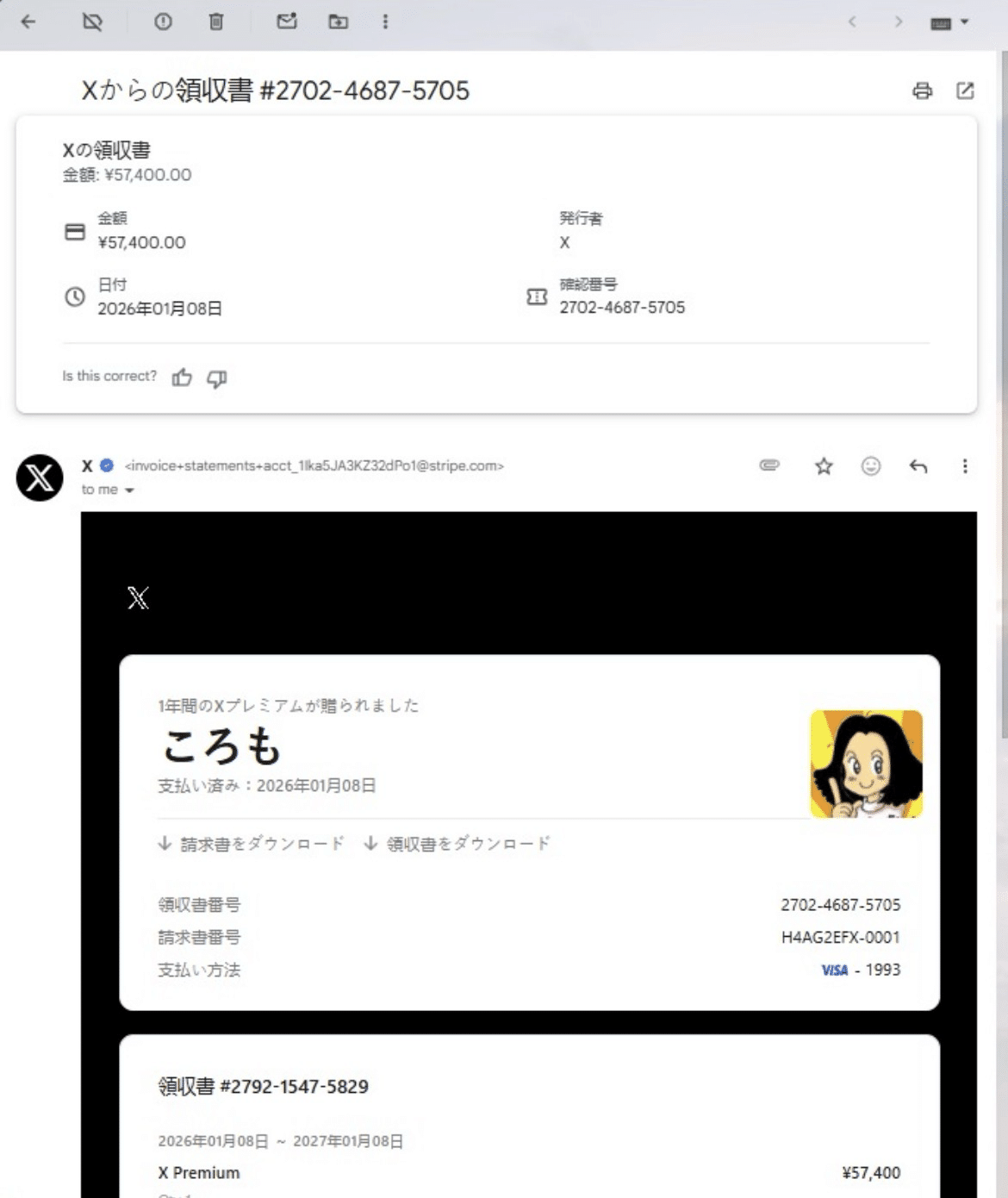This screenshot has height=1198, width=1008.
Task: Reply to the X receipt email
Action: 918,466
